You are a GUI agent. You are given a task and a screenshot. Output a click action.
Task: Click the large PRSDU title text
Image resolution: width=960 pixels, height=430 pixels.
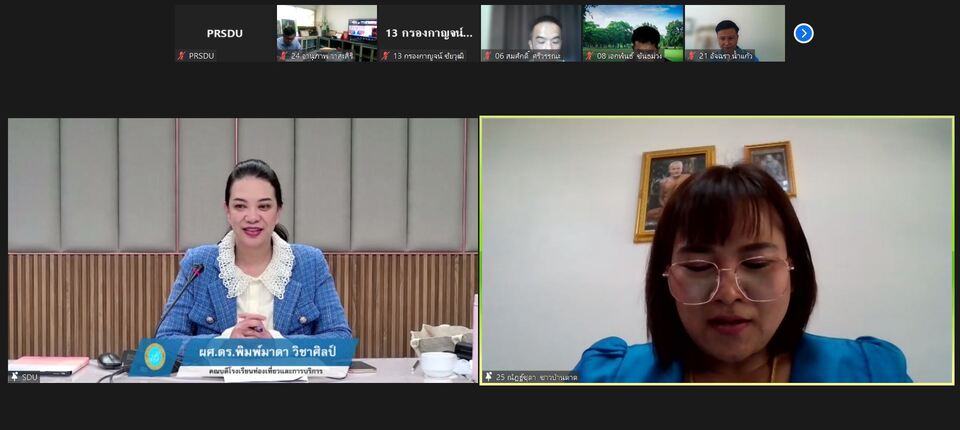[225, 33]
